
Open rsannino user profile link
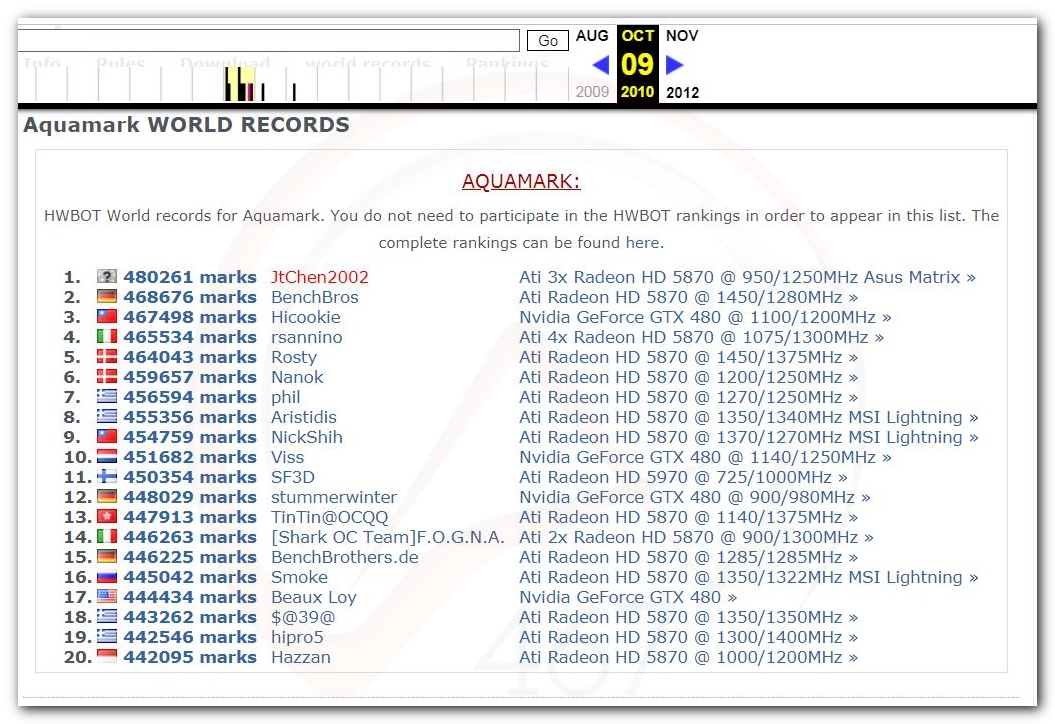[x=307, y=337]
